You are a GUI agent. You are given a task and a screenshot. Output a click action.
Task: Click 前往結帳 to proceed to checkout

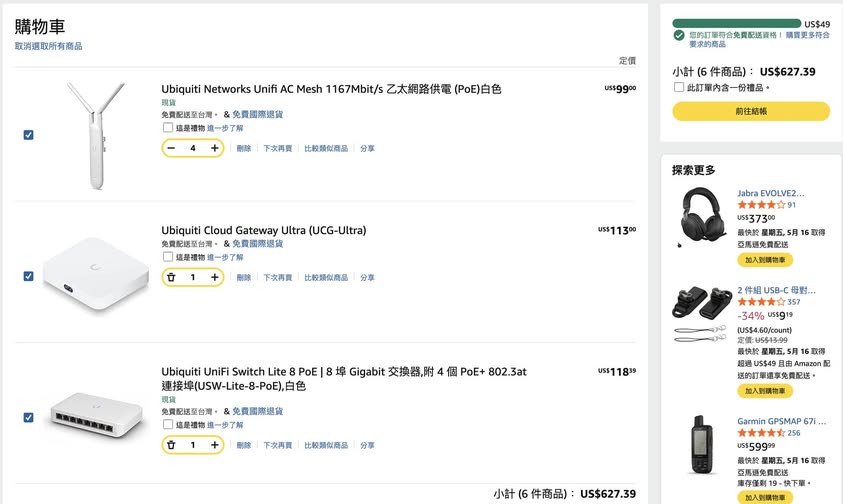[750, 111]
